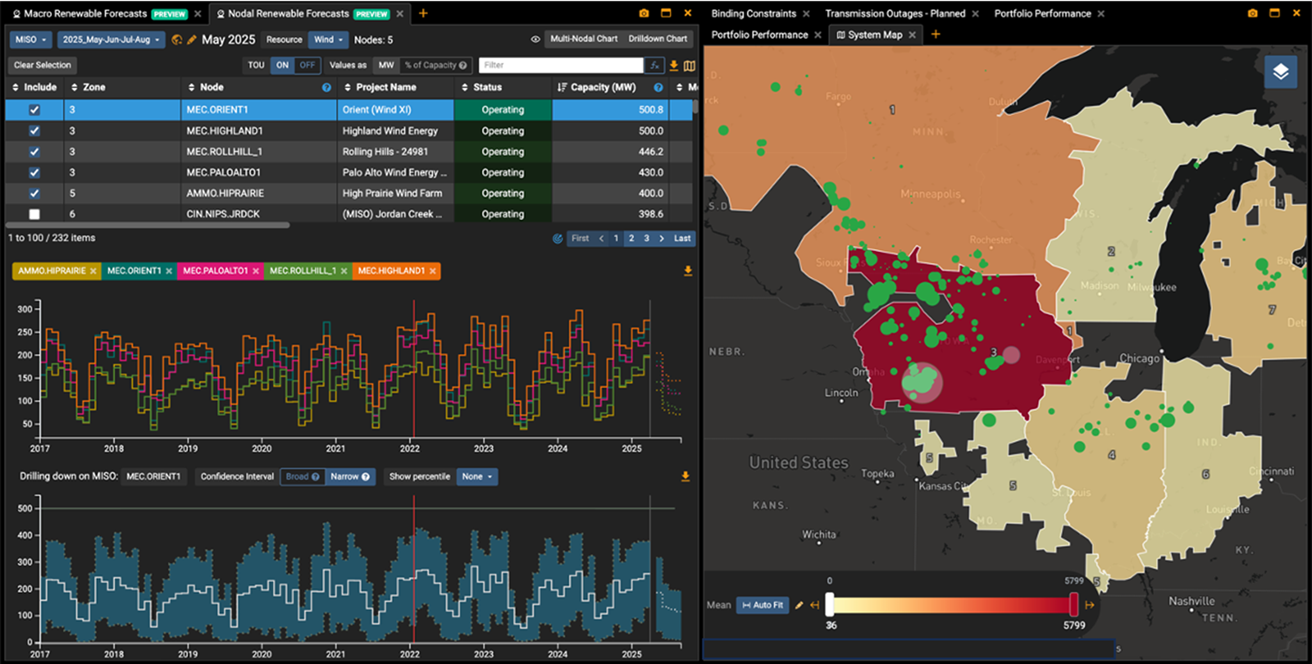Open the Show percentile None dropdown
This screenshot has height=664, width=1312.
[x=477, y=477]
